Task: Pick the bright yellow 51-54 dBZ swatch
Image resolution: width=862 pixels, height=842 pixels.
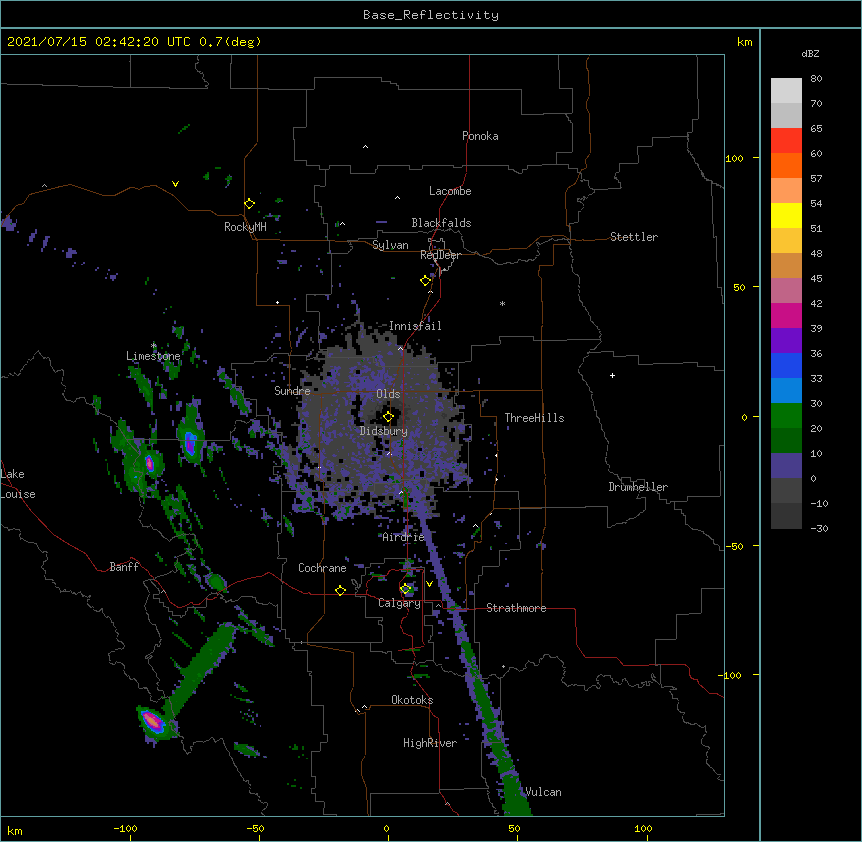Action: (x=786, y=215)
